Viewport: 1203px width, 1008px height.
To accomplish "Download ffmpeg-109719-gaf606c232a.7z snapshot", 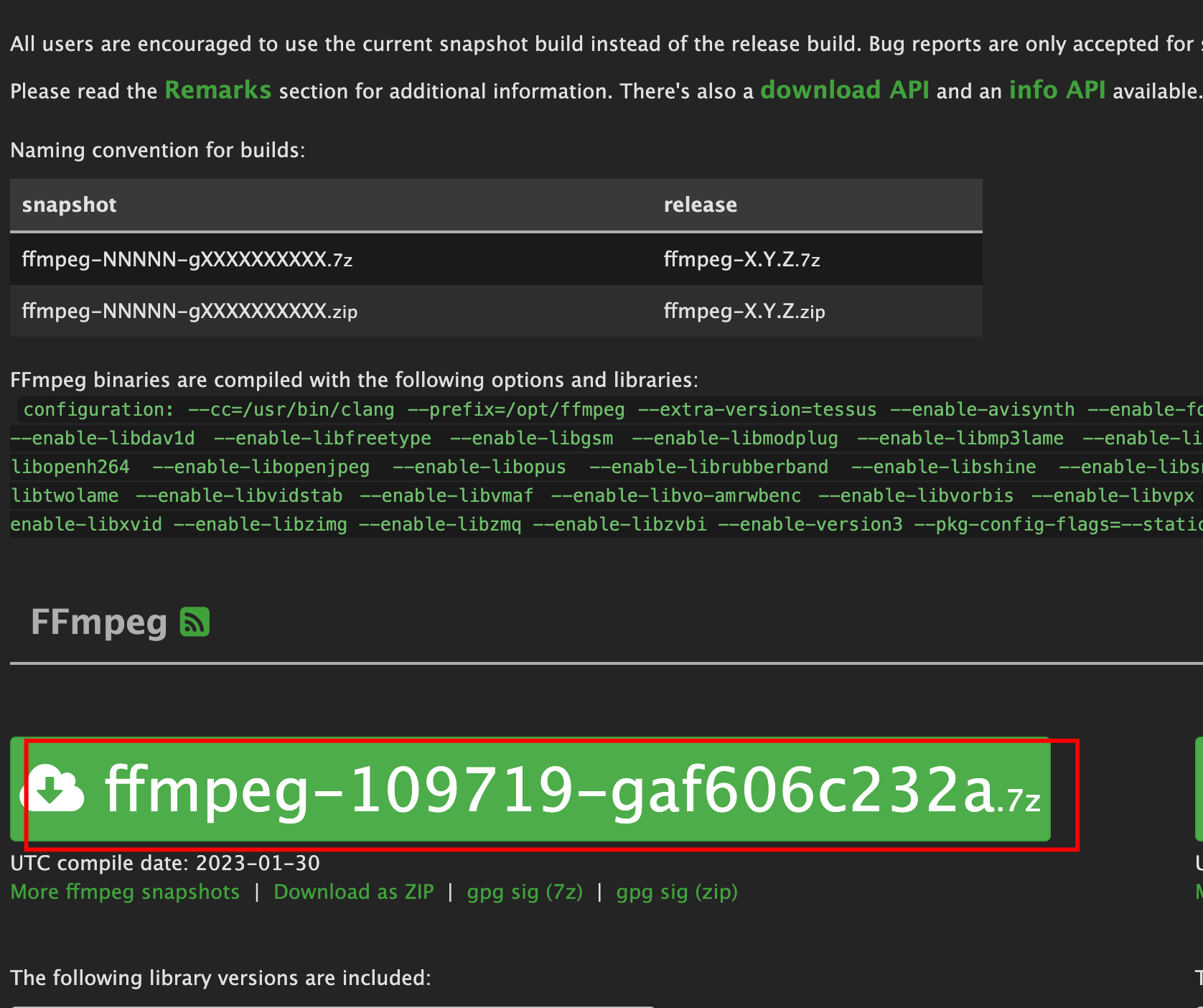I will click(x=530, y=789).
